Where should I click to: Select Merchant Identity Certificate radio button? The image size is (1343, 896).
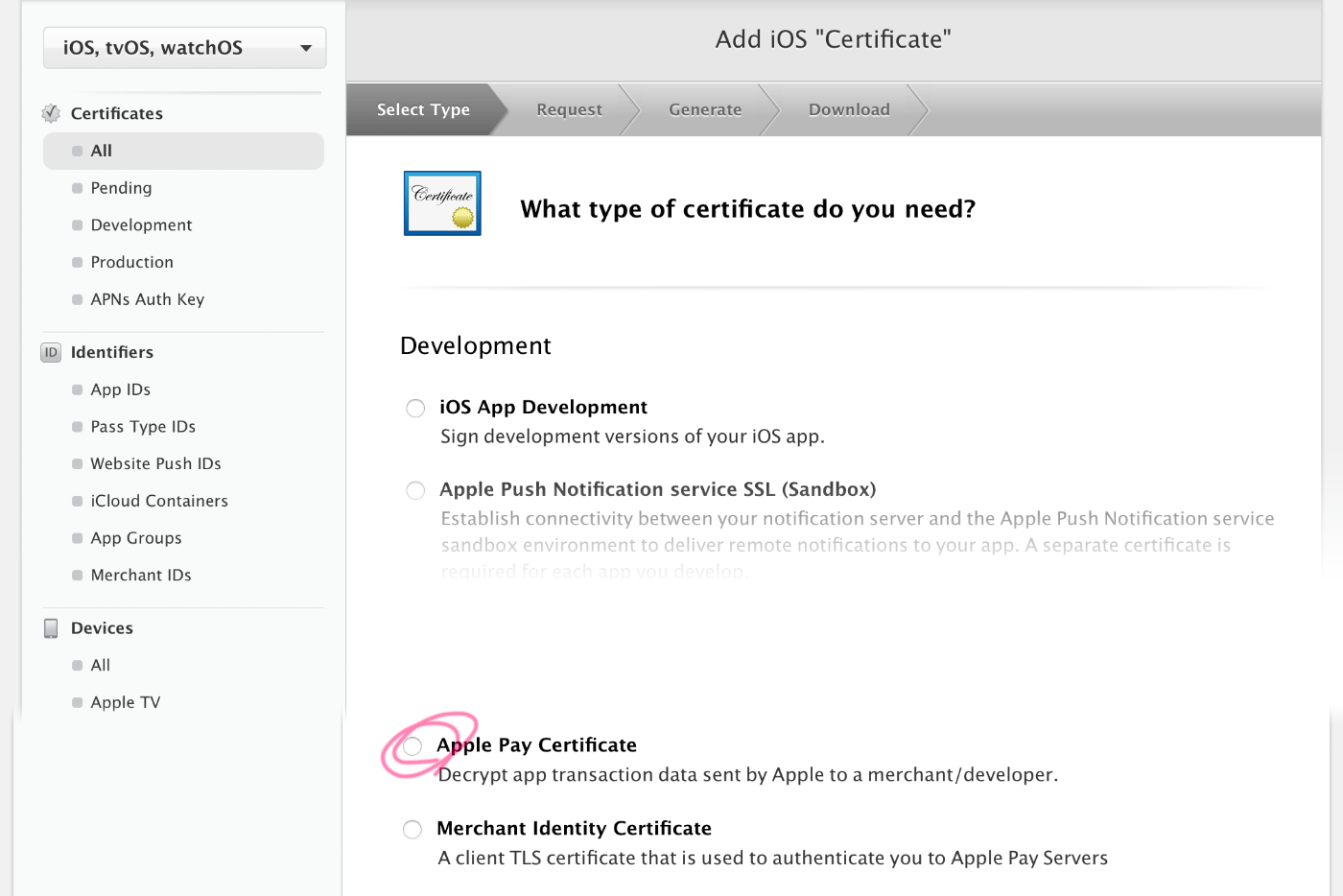[x=412, y=830]
